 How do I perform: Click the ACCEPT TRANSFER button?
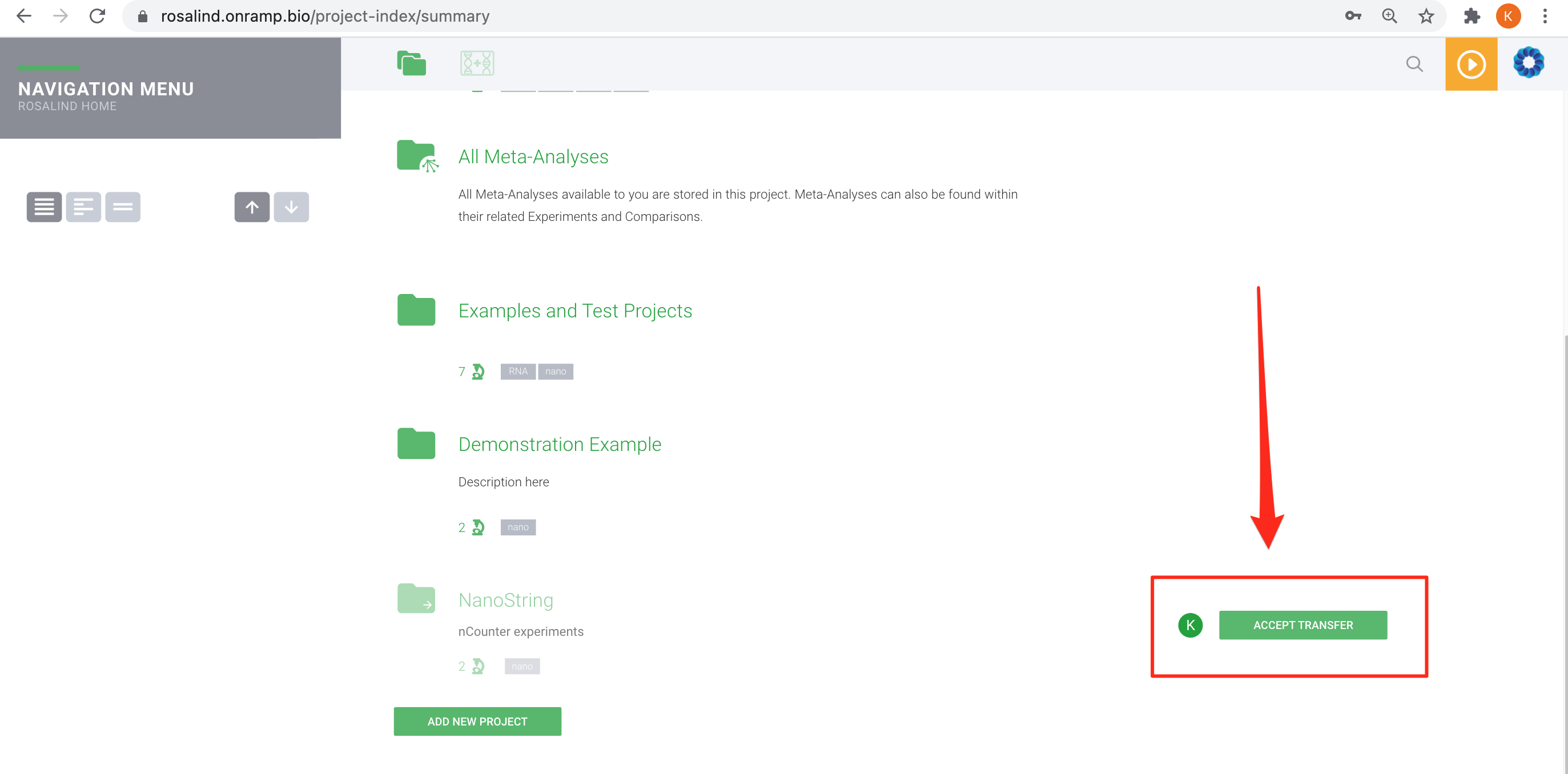(1303, 625)
